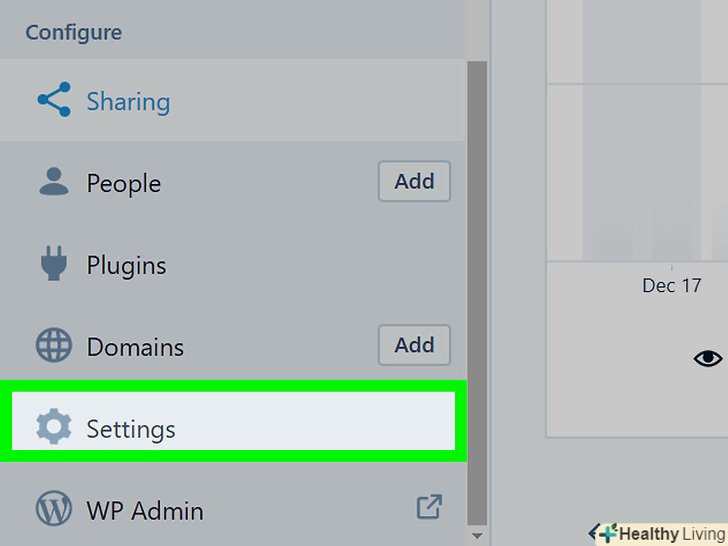Click the Settings gear icon

tap(54, 428)
